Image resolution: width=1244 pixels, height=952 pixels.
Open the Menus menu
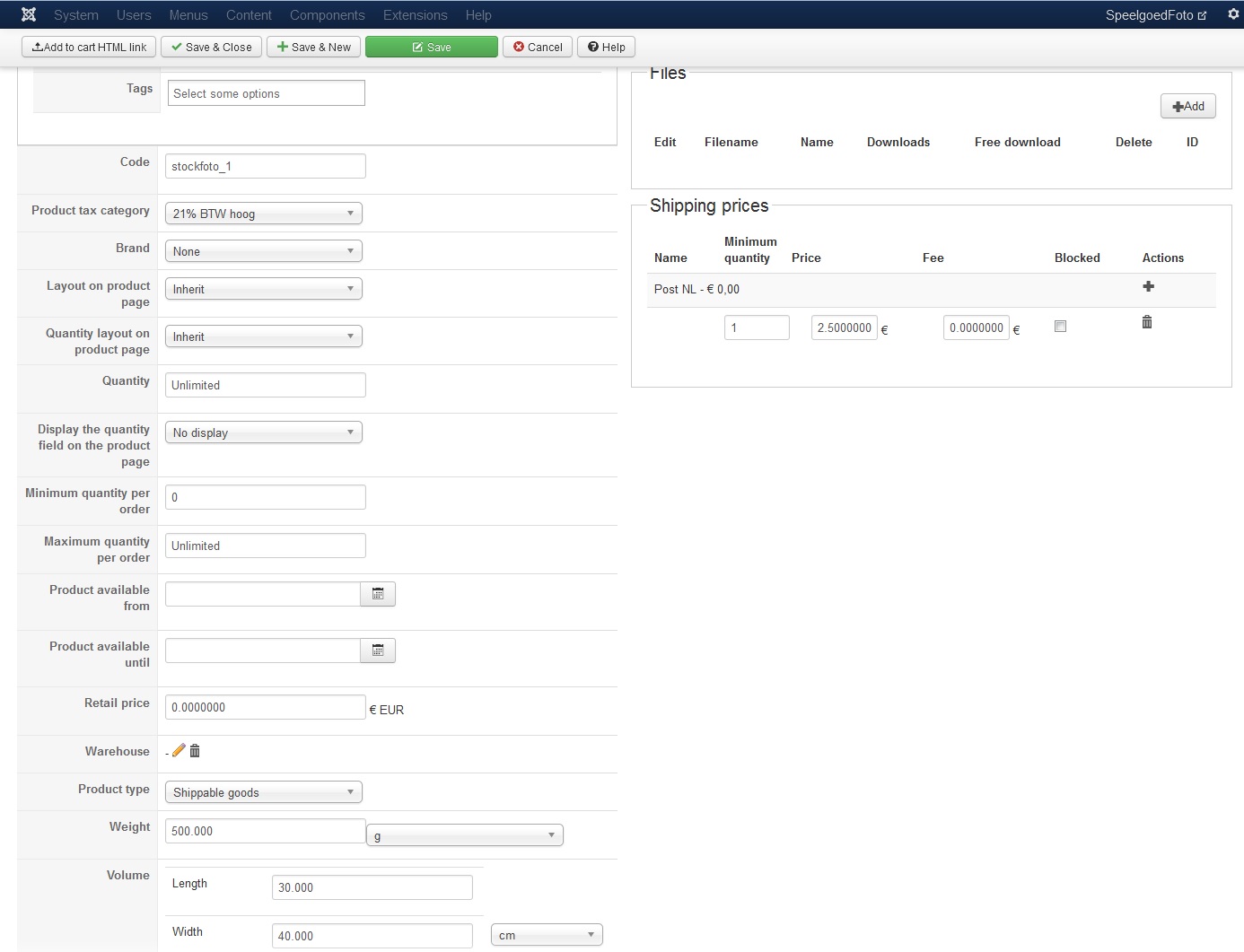coord(188,14)
